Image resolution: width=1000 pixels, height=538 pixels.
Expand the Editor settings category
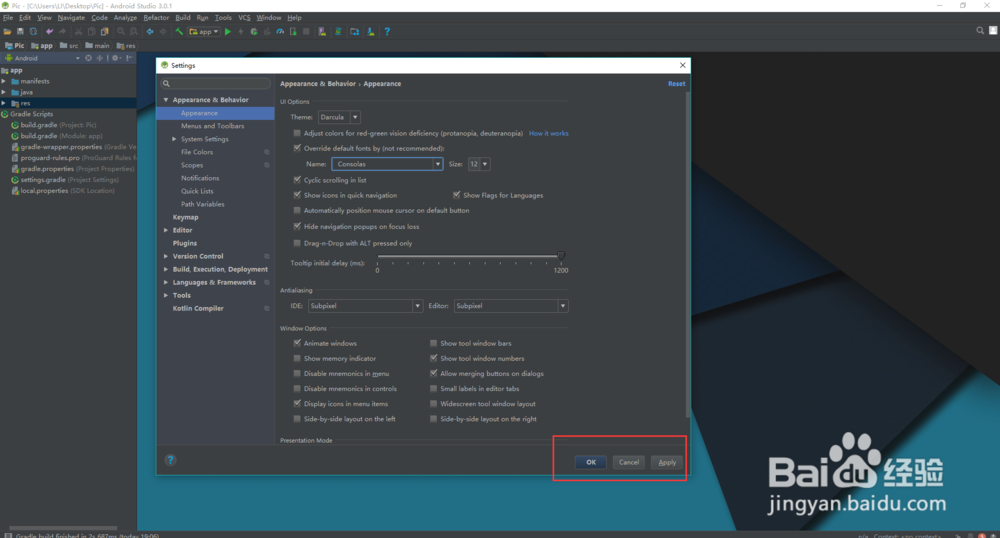tap(166, 230)
